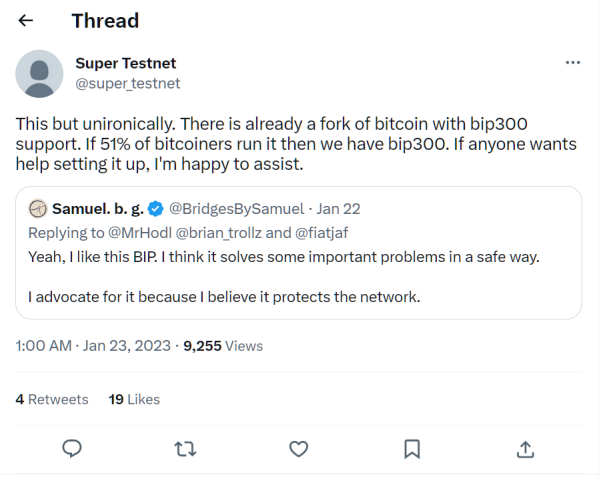Click Samuel b. g. quoted avatar
This screenshot has width=606, height=482.
click(39, 209)
